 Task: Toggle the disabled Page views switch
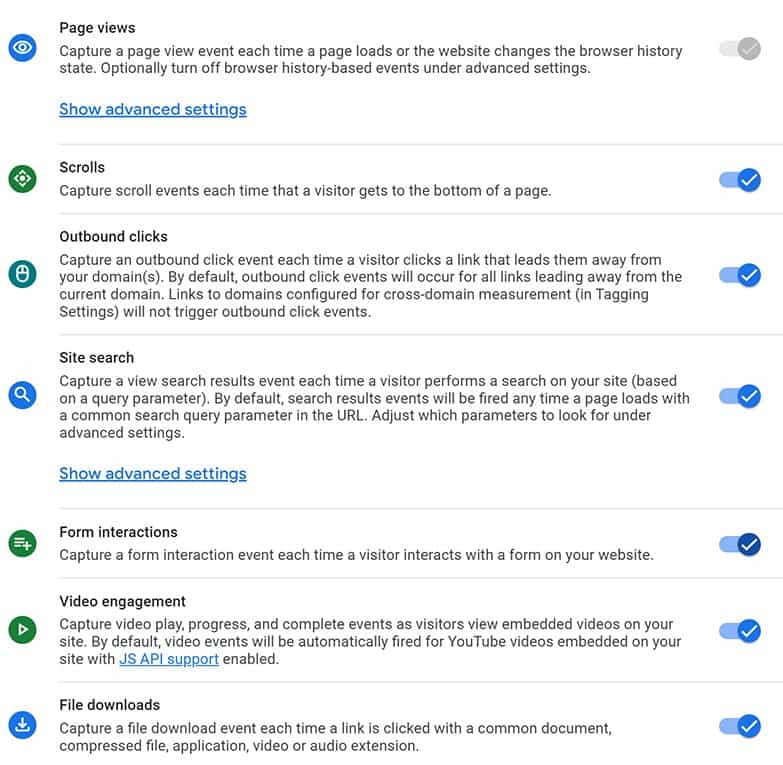[x=740, y=48]
